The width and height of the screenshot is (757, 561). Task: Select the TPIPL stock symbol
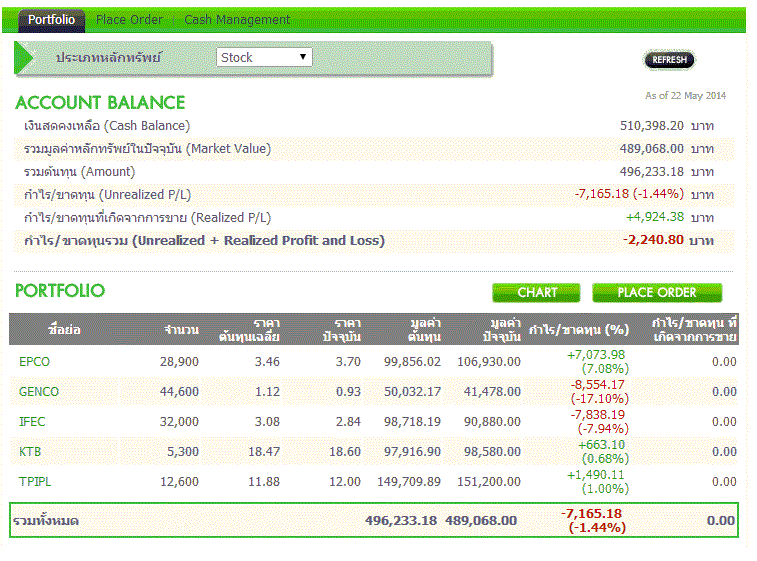pos(35,482)
